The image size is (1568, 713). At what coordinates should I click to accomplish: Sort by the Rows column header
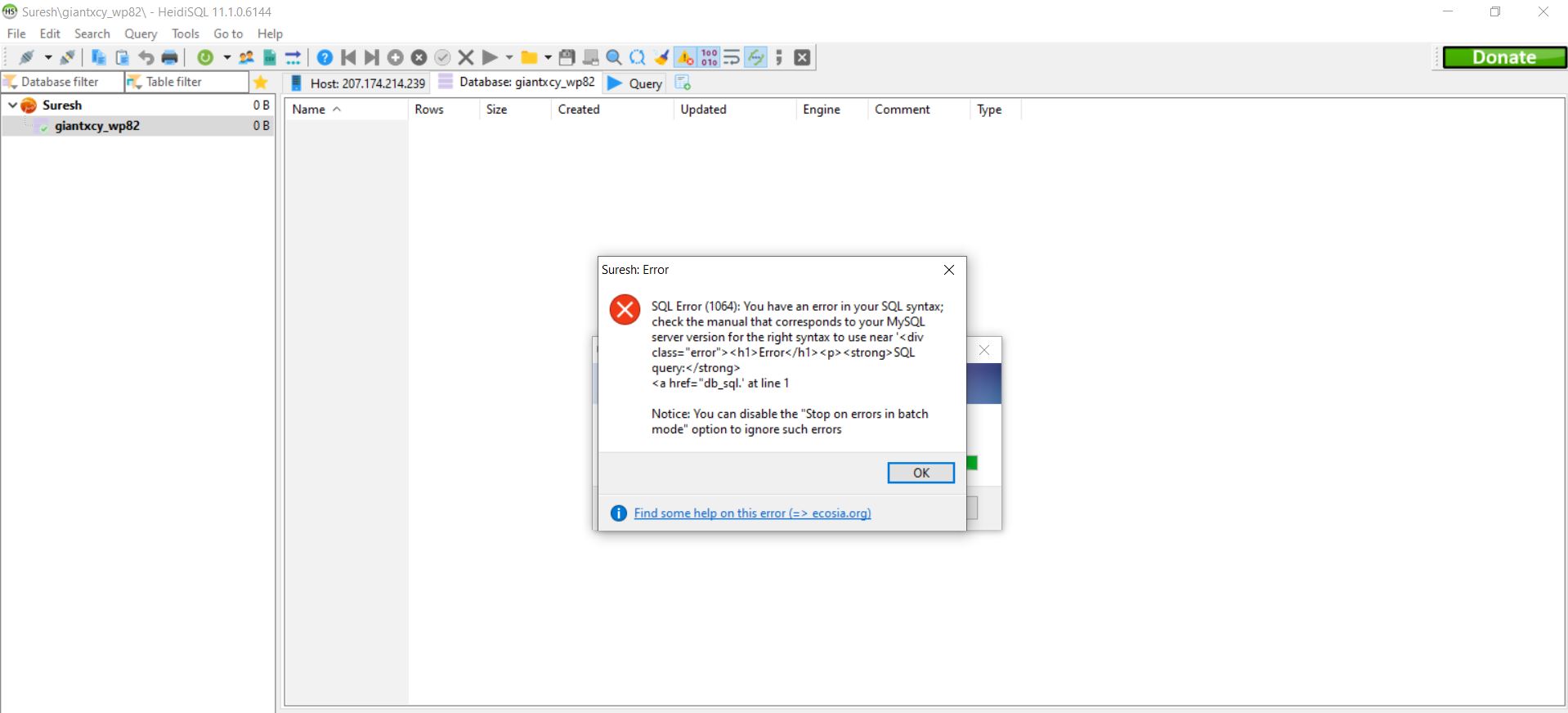[443, 110]
